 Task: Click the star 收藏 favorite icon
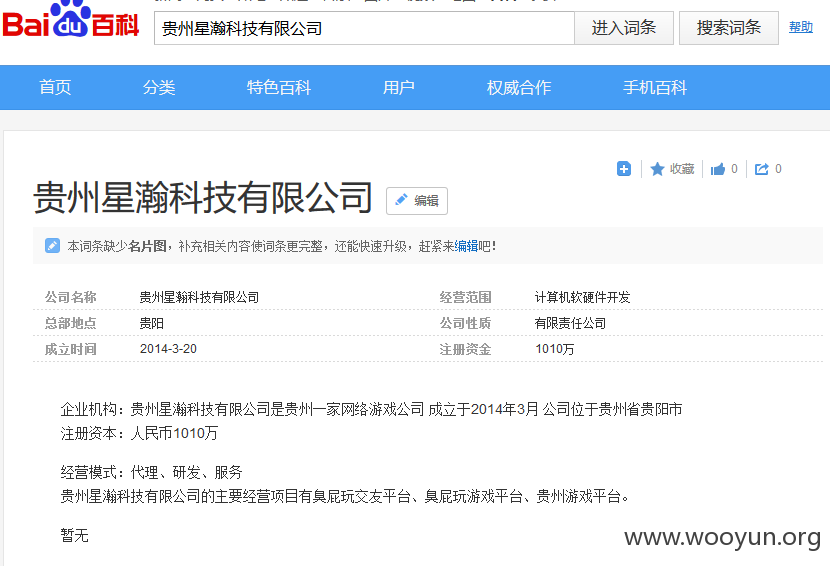click(x=657, y=169)
